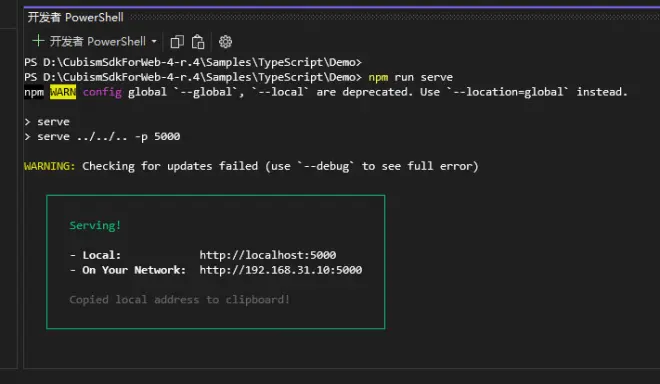
Task: Click the first empty PS prompt line
Action: tap(193, 62)
